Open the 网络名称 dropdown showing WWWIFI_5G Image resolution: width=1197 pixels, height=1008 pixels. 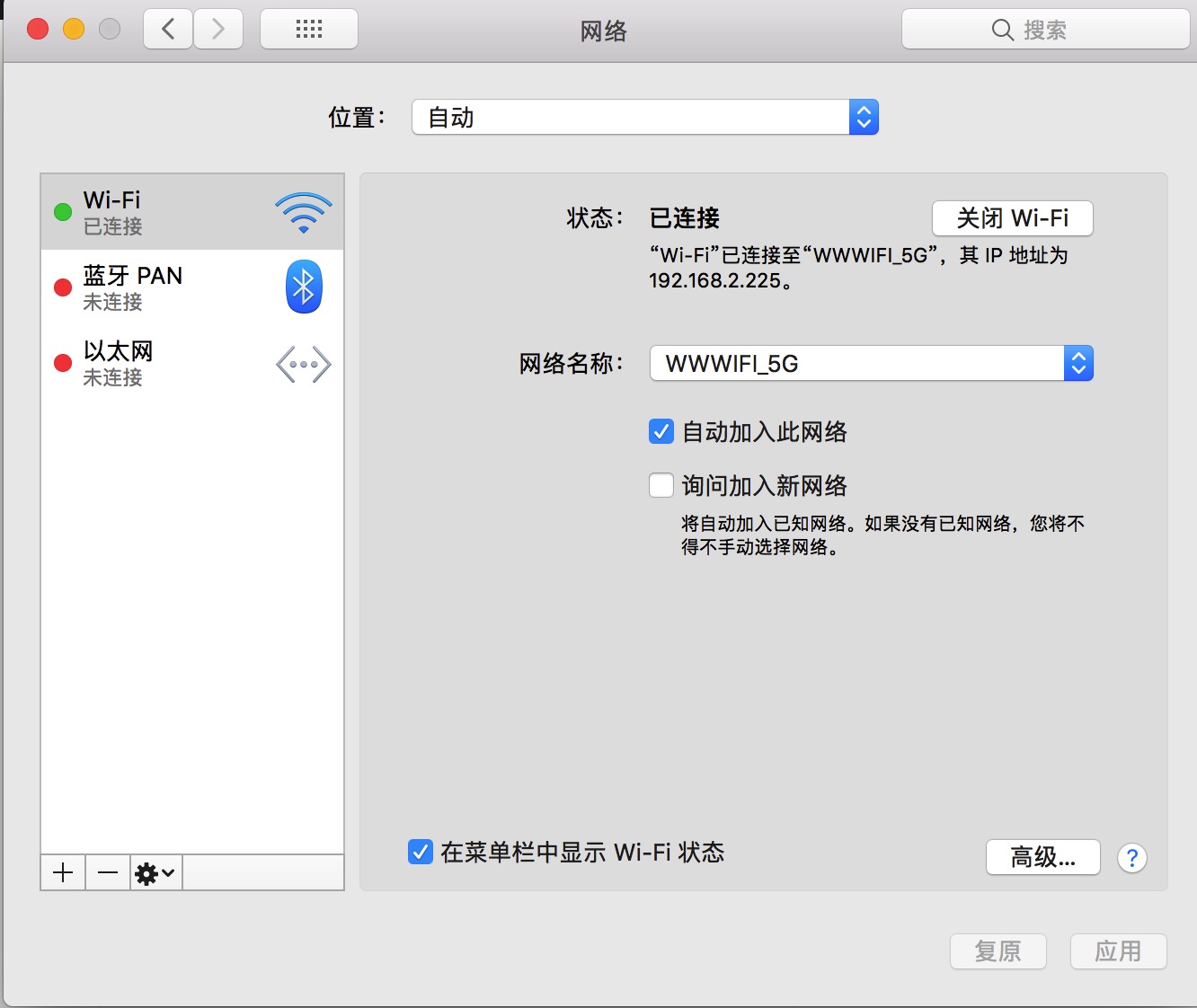click(872, 363)
